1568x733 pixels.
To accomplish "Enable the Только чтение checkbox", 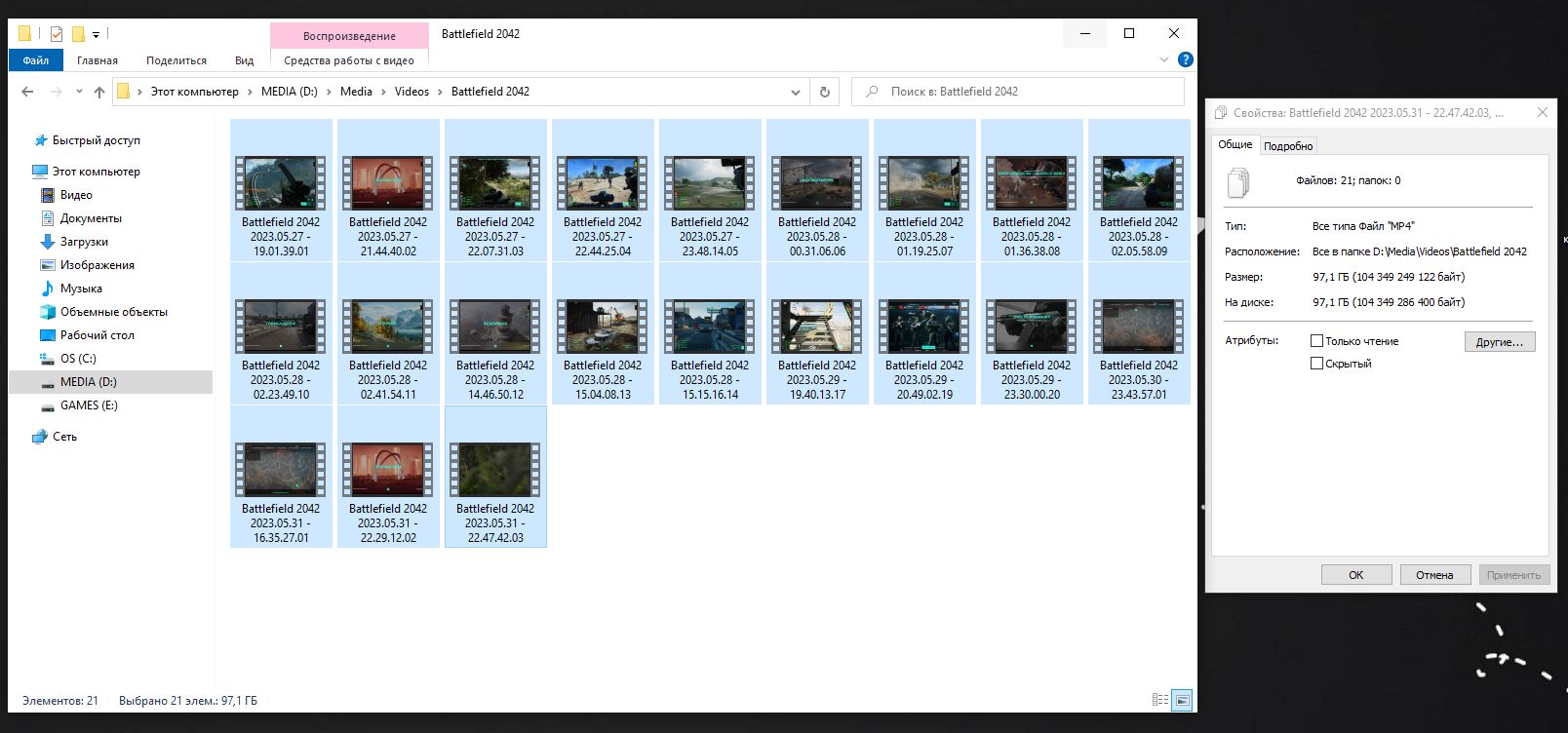I will click(1316, 341).
